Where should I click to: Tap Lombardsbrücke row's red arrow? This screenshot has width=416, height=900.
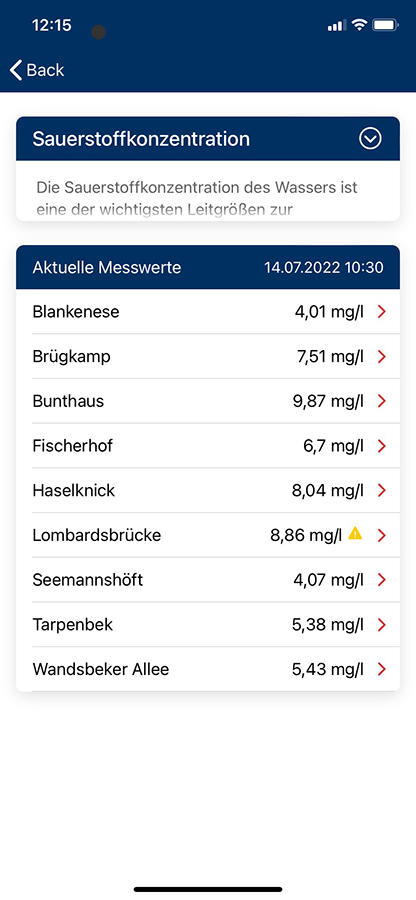382,536
